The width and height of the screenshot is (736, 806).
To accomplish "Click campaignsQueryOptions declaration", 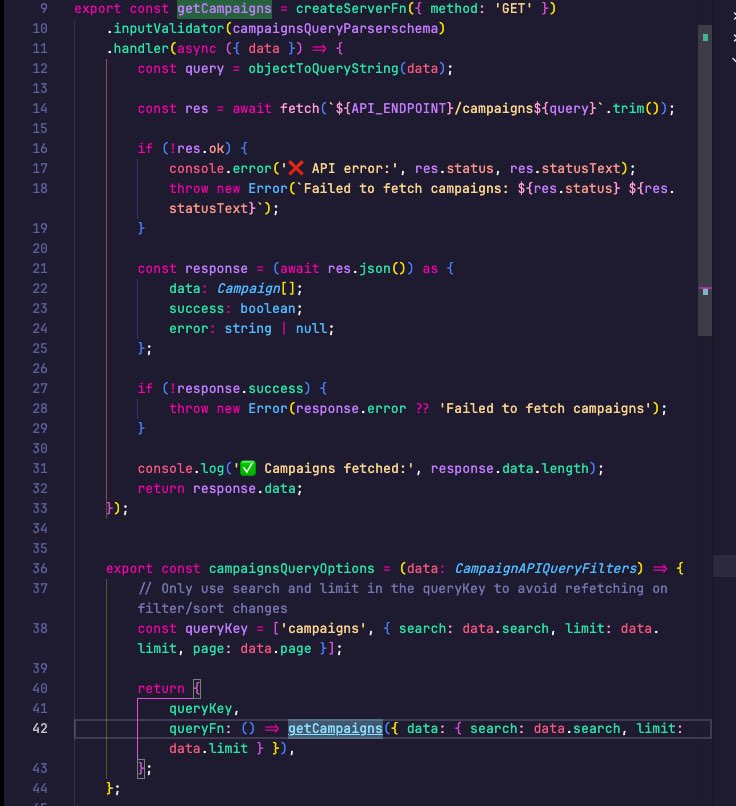I will (291, 569).
